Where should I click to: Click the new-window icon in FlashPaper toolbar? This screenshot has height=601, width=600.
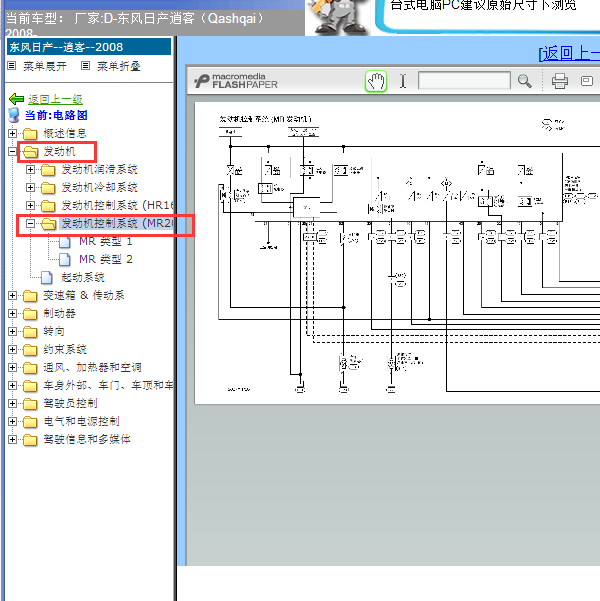tap(587, 81)
